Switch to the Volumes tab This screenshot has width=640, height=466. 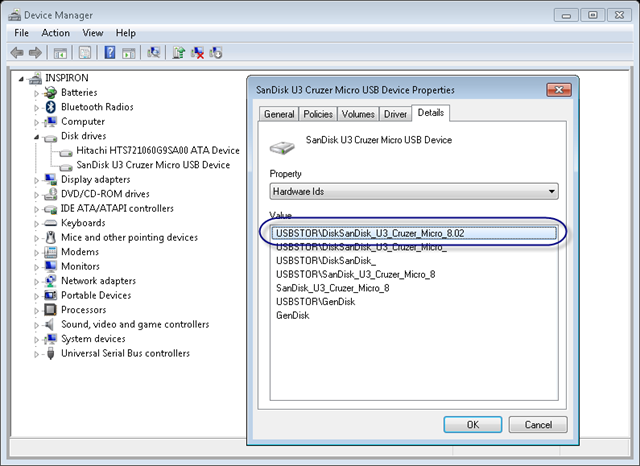pos(358,114)
